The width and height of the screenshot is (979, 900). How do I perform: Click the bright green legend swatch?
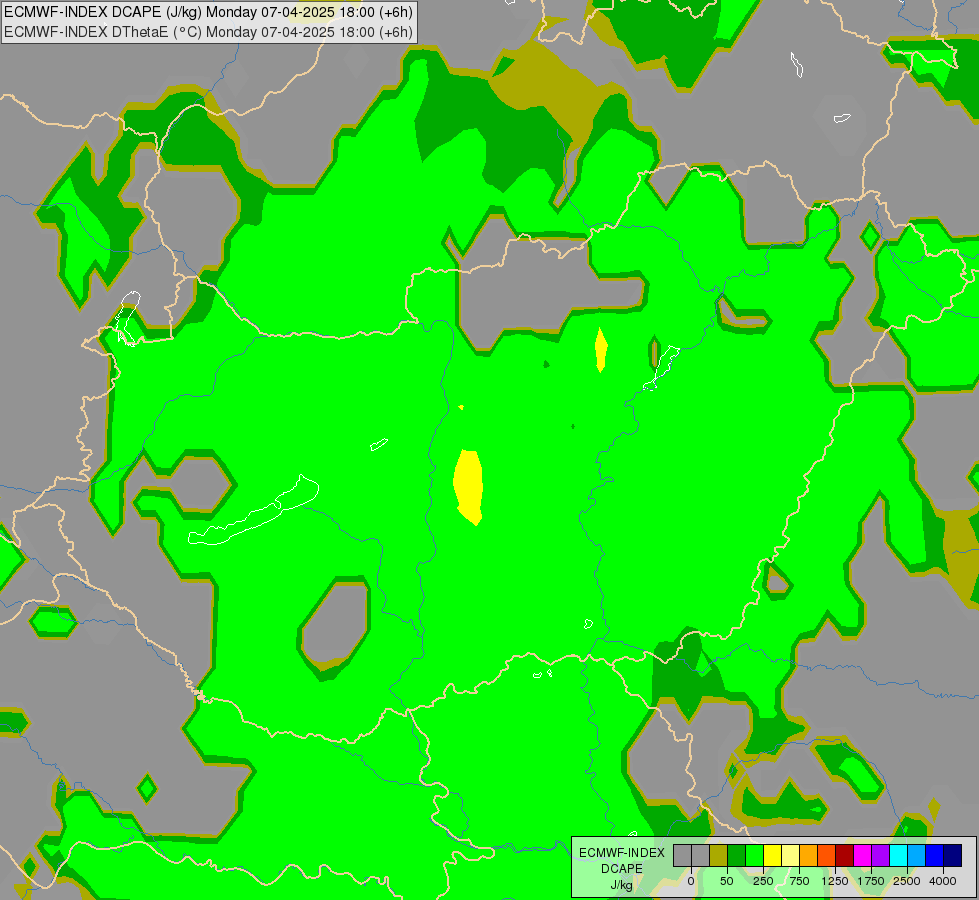(754, 856)
